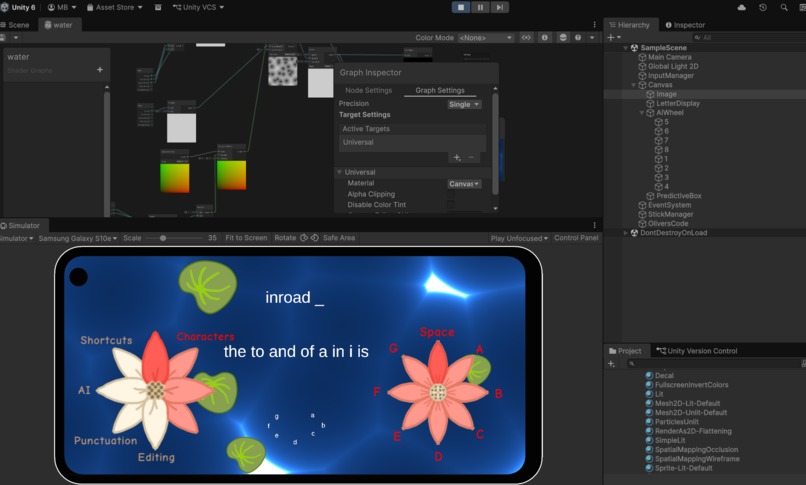Pause play mode with the pause button
806x485 pixels.
tap(480, 7)
